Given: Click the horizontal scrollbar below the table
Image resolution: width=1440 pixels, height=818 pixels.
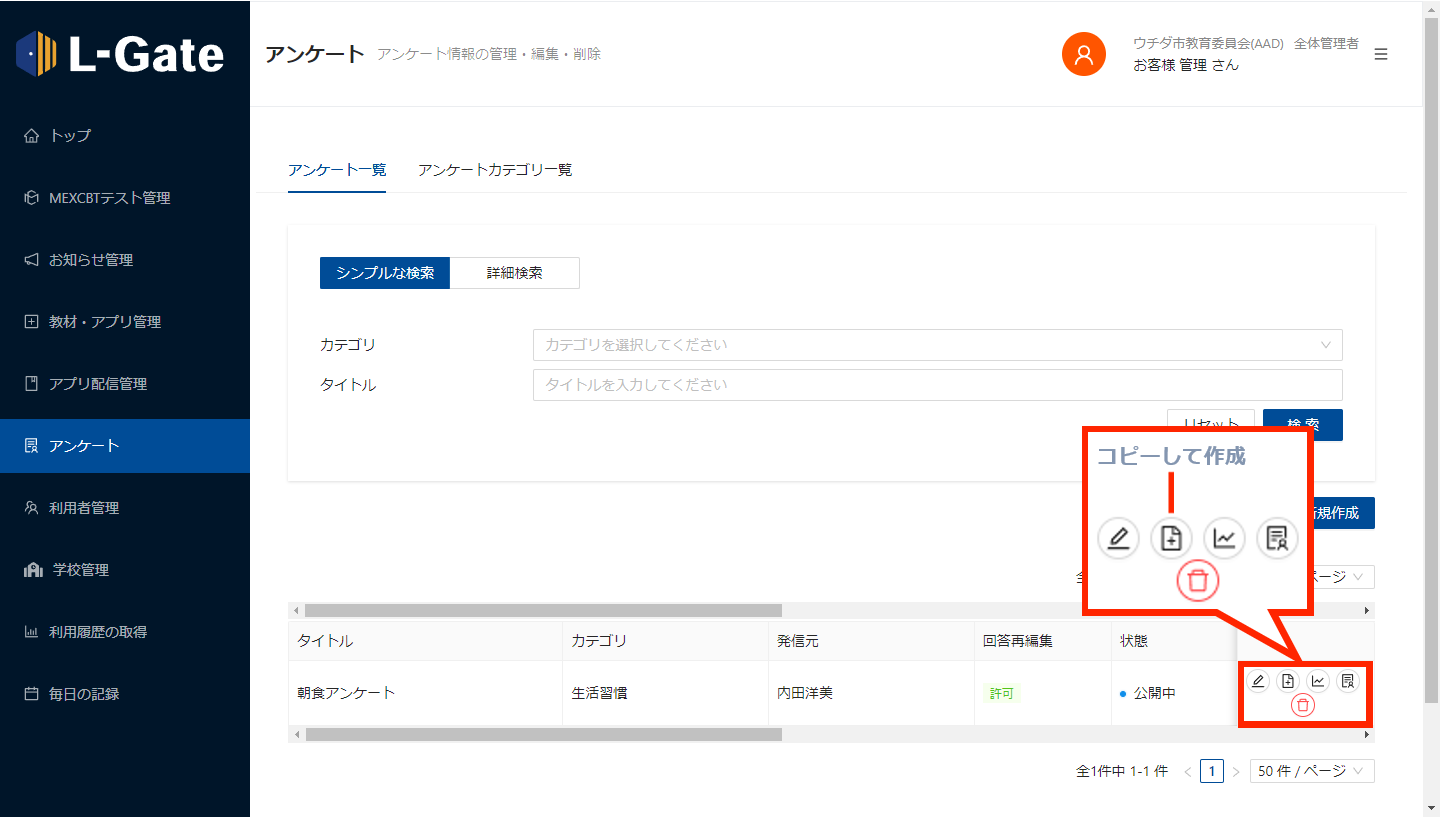Looking at the screenshot, I should pyautogui.click(x=543, y=734).
